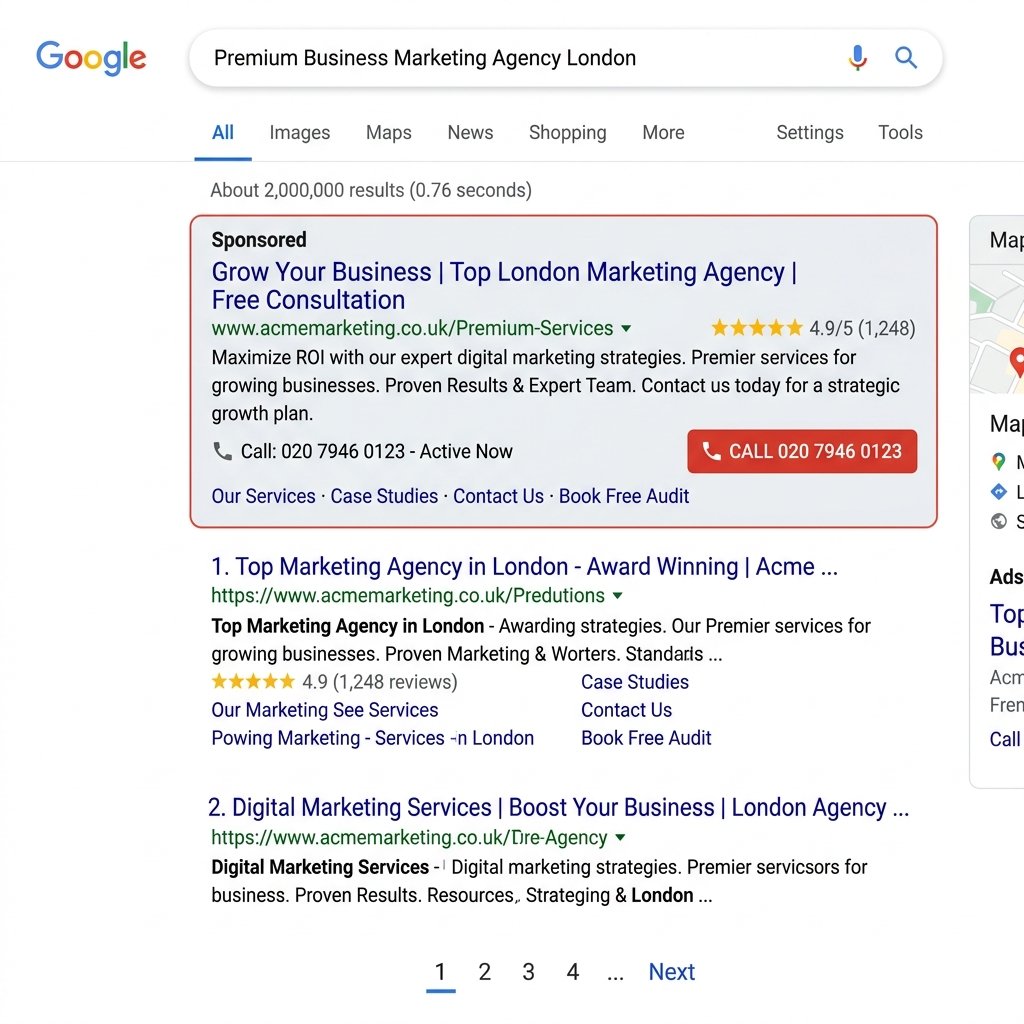This screenshot has width=1024, height=1024.
Task: Open 'Book Free Audit' under first organic result
Action: [x=646, y=738]
